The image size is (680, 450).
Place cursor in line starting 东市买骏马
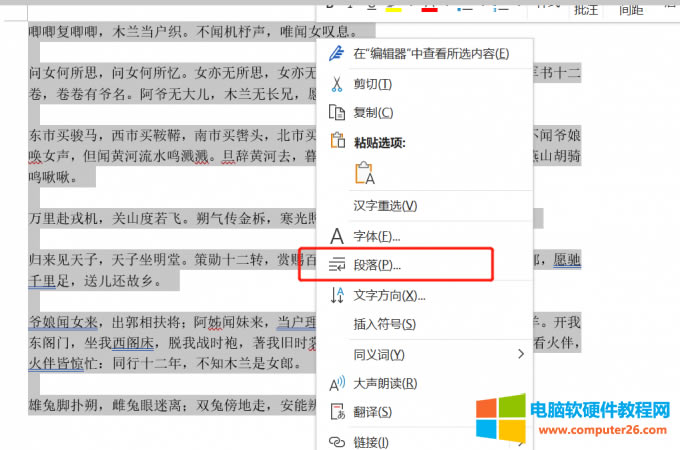[x=172, y=135]
